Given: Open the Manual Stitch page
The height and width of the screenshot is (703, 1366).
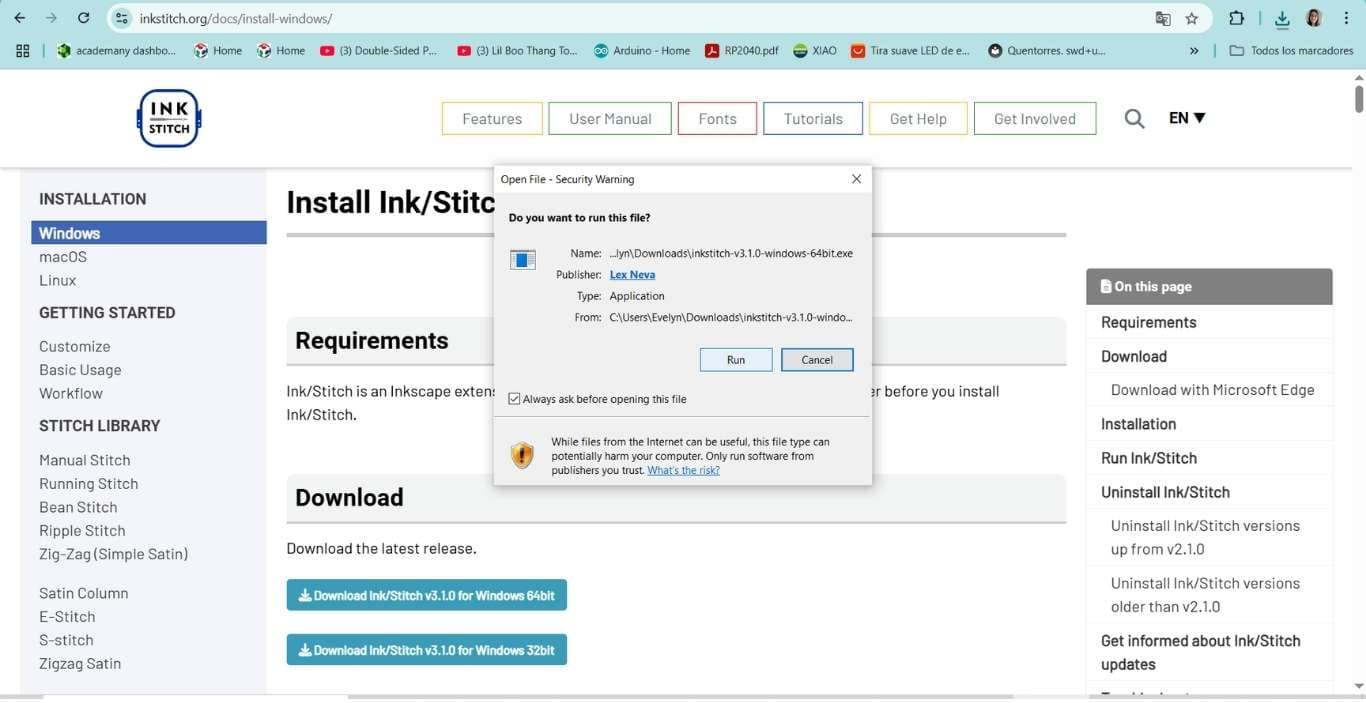Looking at the screenshot, I should (85, 460).
